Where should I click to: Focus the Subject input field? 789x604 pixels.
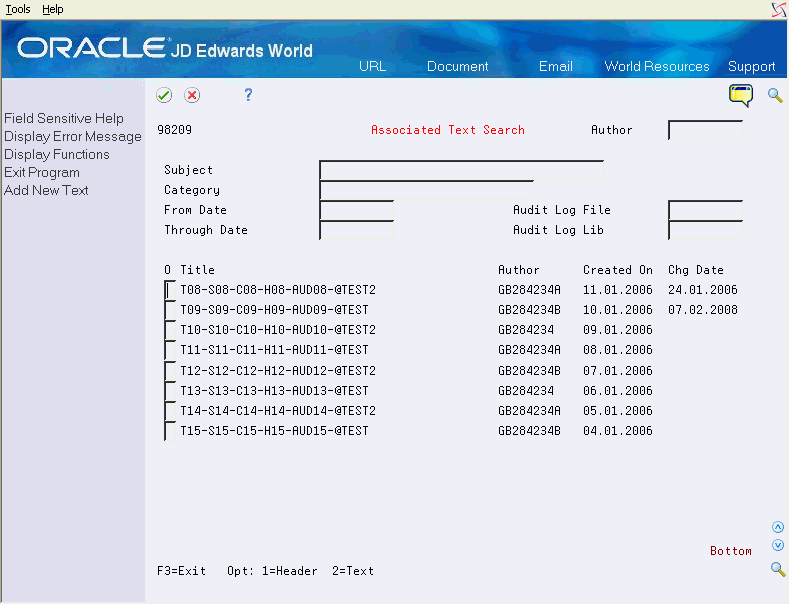461,170
